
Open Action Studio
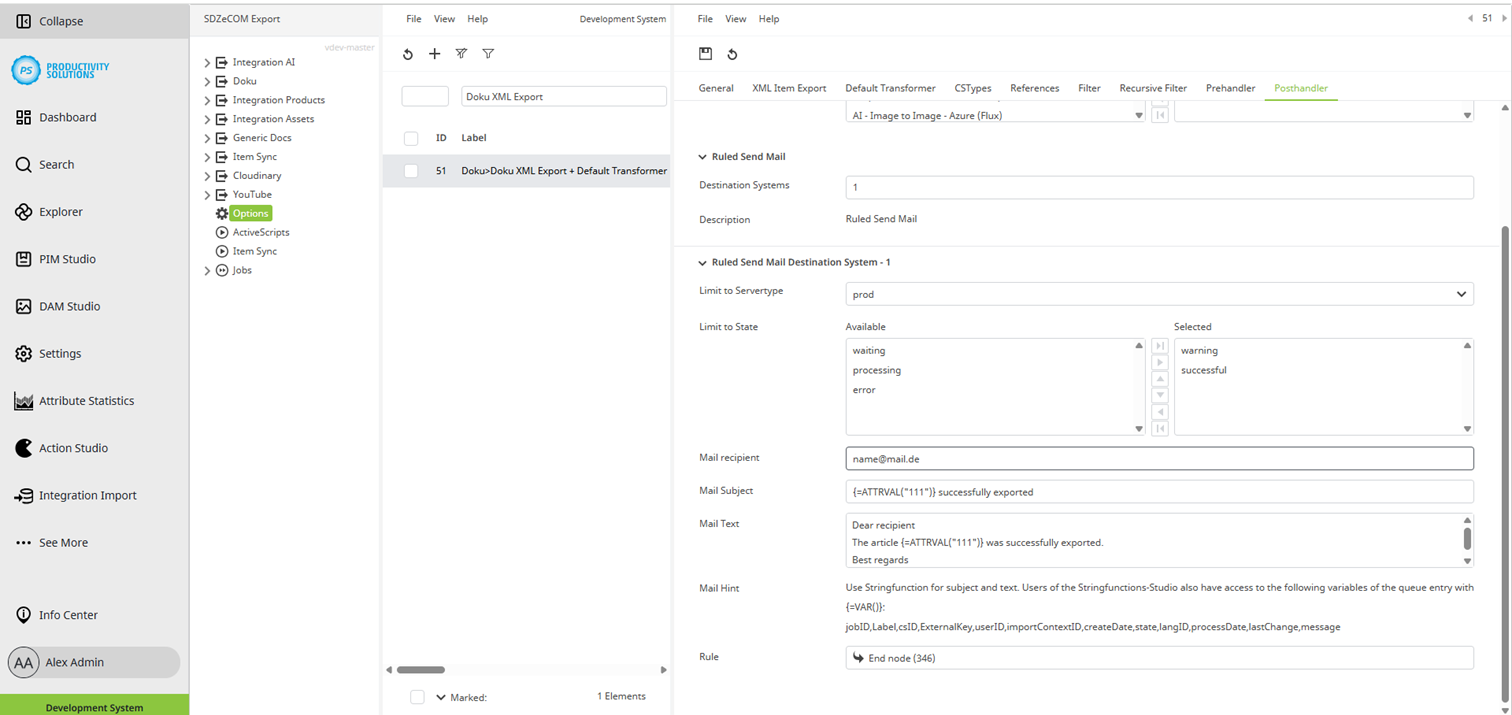click(x=61, y=448)
